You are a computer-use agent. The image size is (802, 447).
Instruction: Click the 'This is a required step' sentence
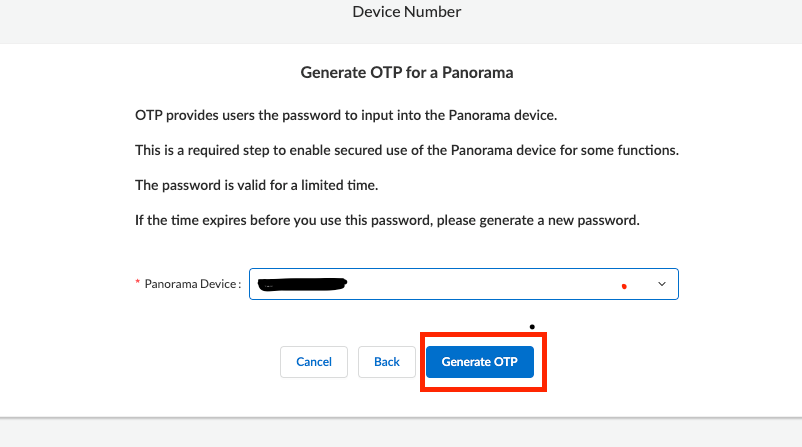coord(407,150)
